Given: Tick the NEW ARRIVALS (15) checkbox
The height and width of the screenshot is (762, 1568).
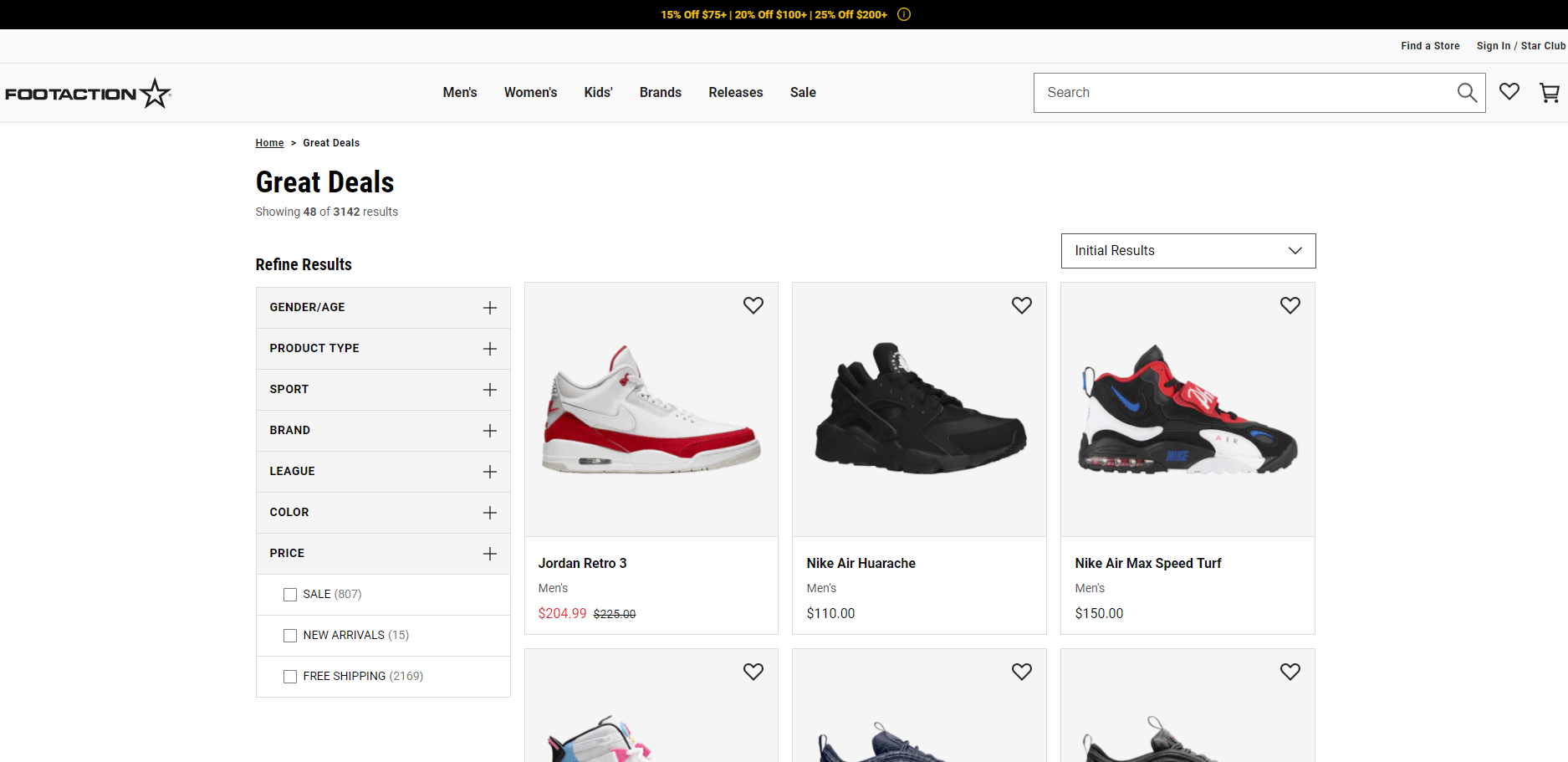Looking at the screenshot, I should [x=290, y=636].
